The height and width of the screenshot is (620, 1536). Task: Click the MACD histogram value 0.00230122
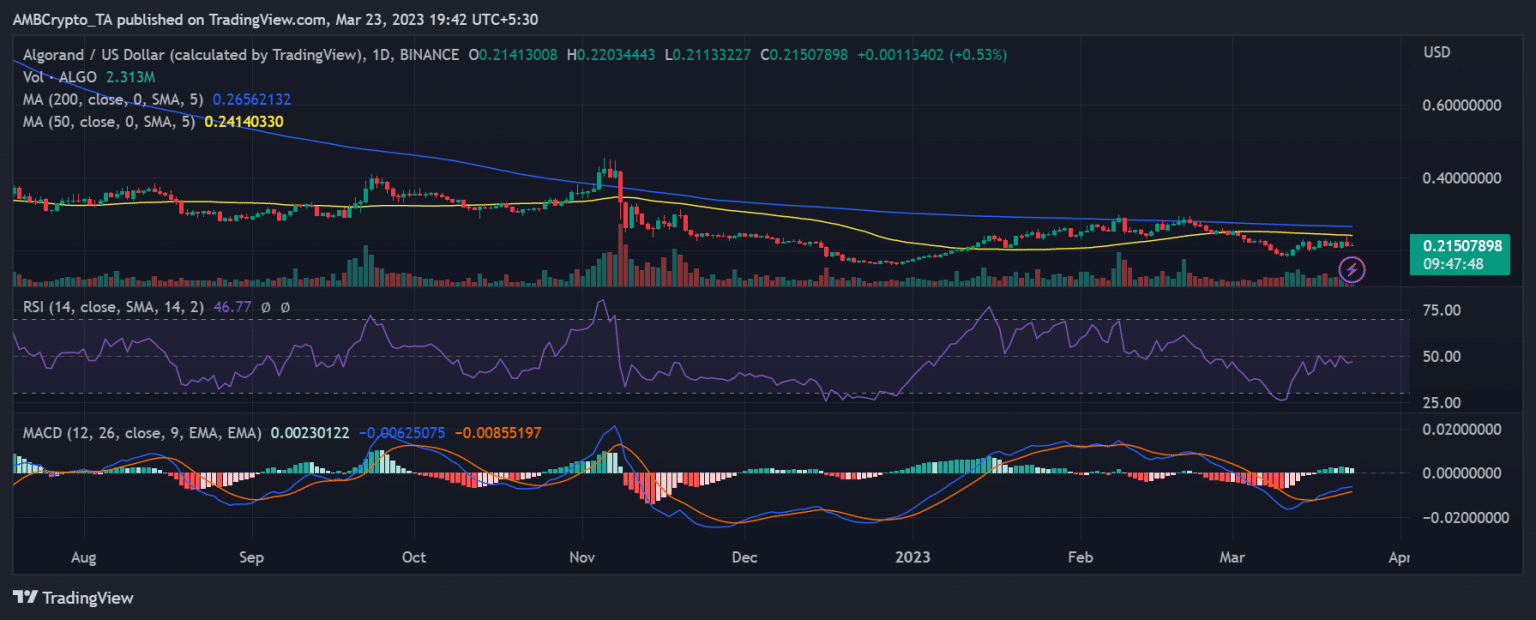pyautogui.click(x=308, y=433)
